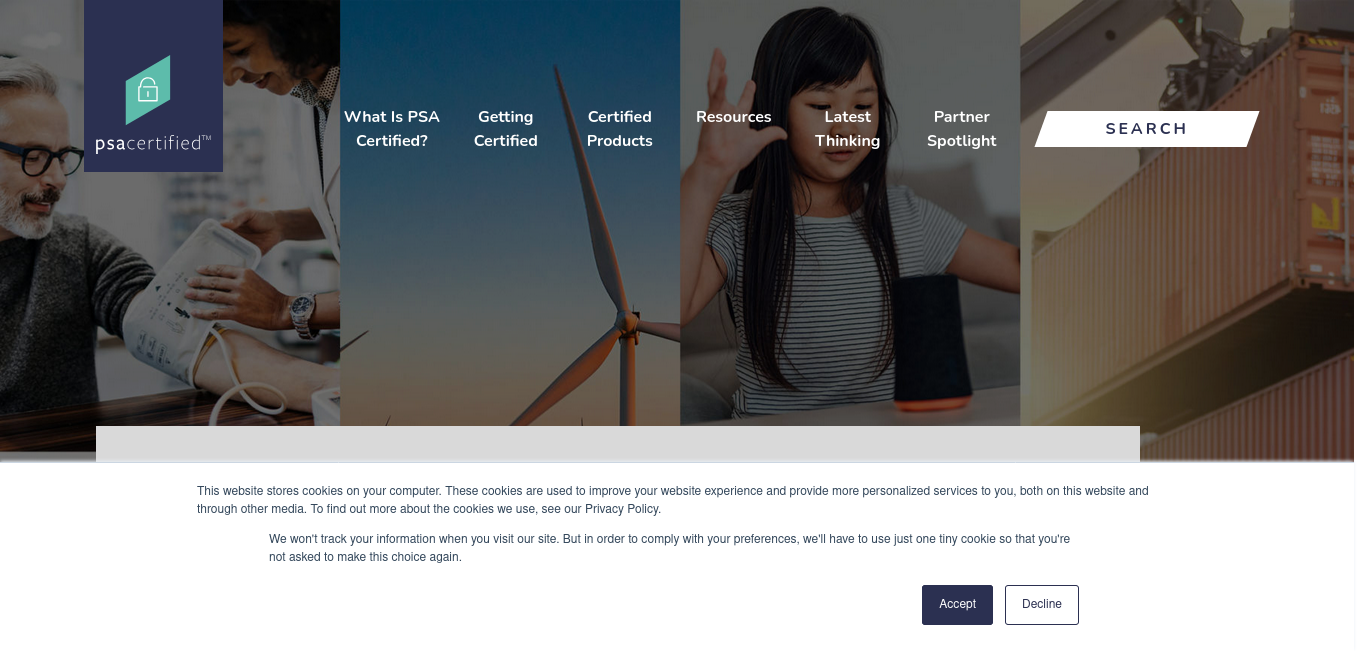The height and width of the screenshot is (651, 1366).
Task: Click the green padlock logo icon
Action: point(148,90)
